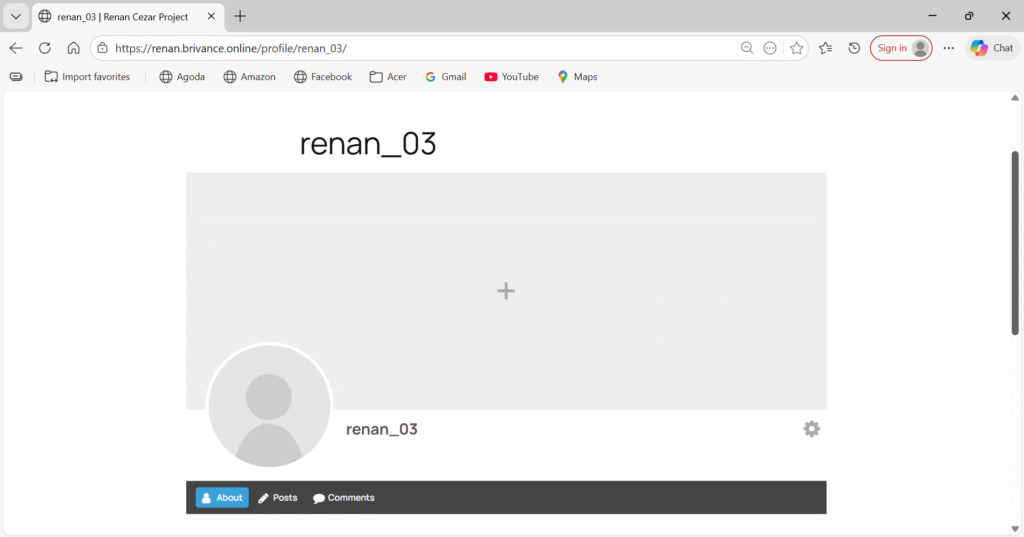Click the Sign in button
The width and height of the screenshot is (1024, 537).
tap(900, 48)
